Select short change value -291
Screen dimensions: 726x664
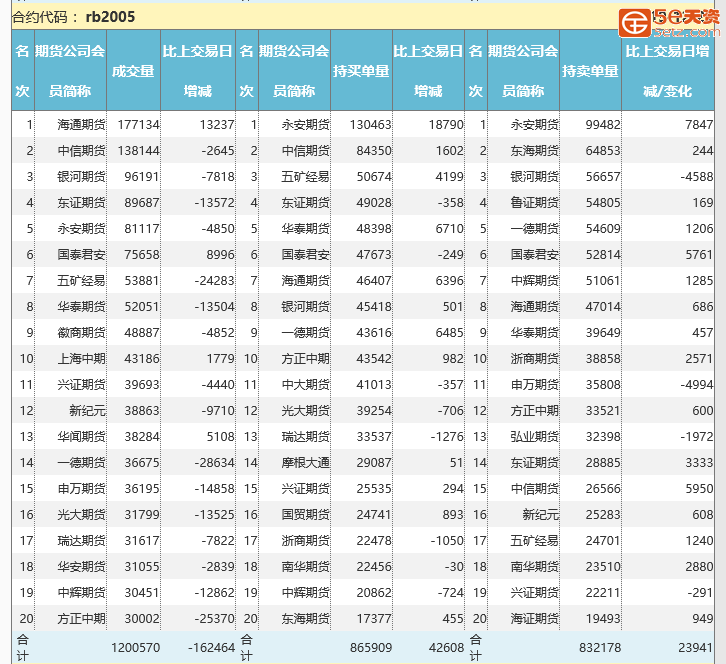click(700, 592)
